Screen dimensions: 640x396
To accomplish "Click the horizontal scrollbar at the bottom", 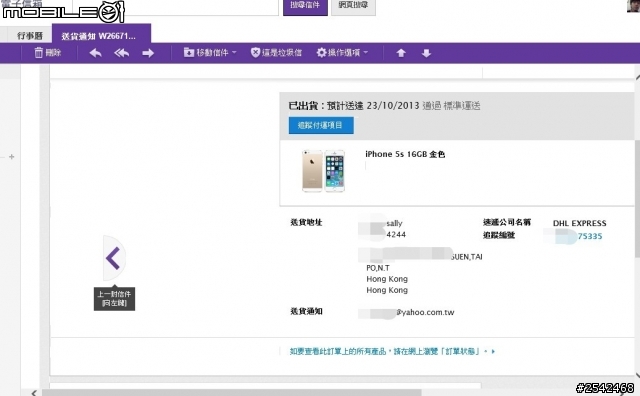I will [x=231, y=392].
